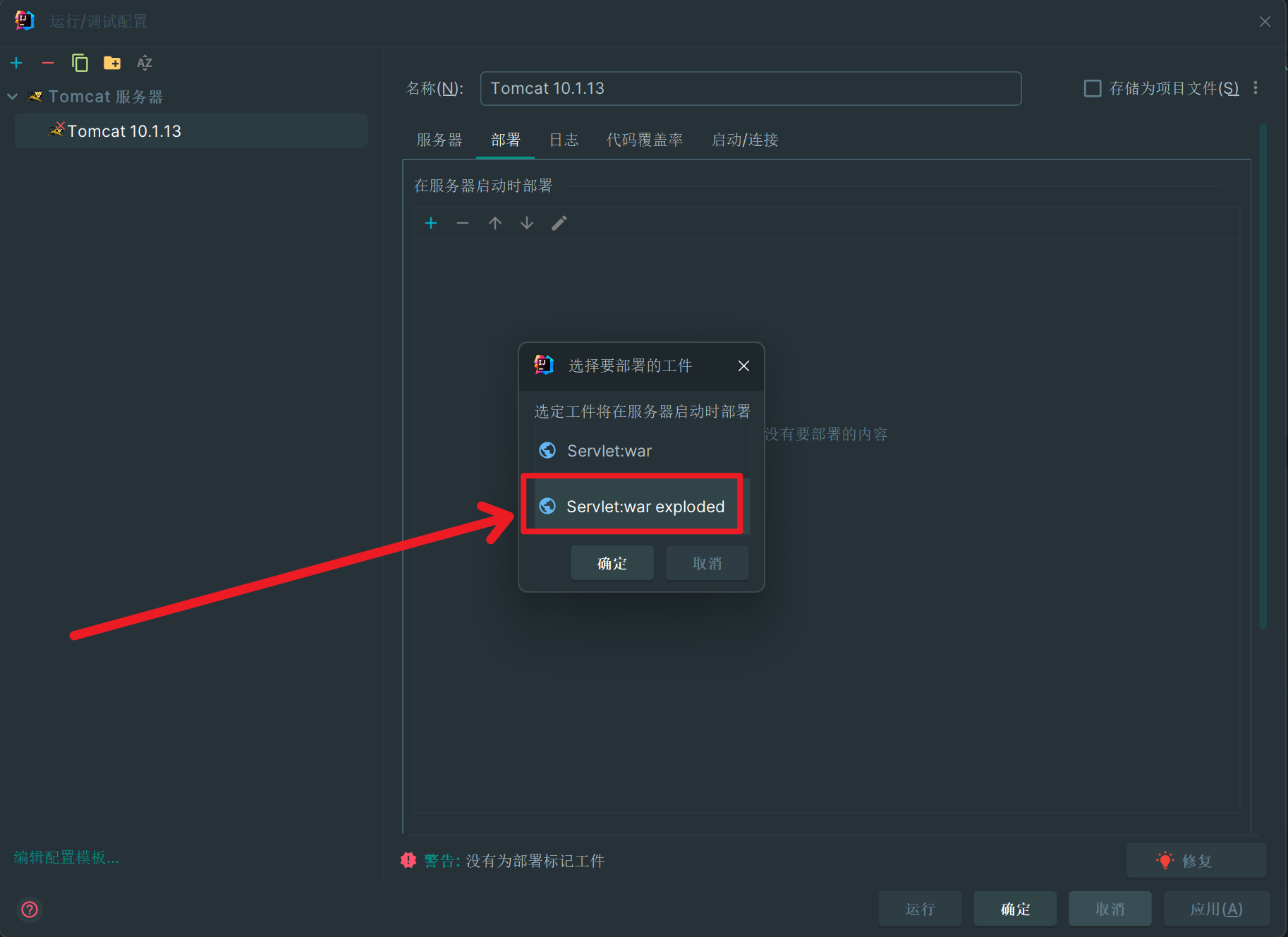Click the globe icon beside Servlet:war exploded
The image size is (1288, 937).
point(547,506)
